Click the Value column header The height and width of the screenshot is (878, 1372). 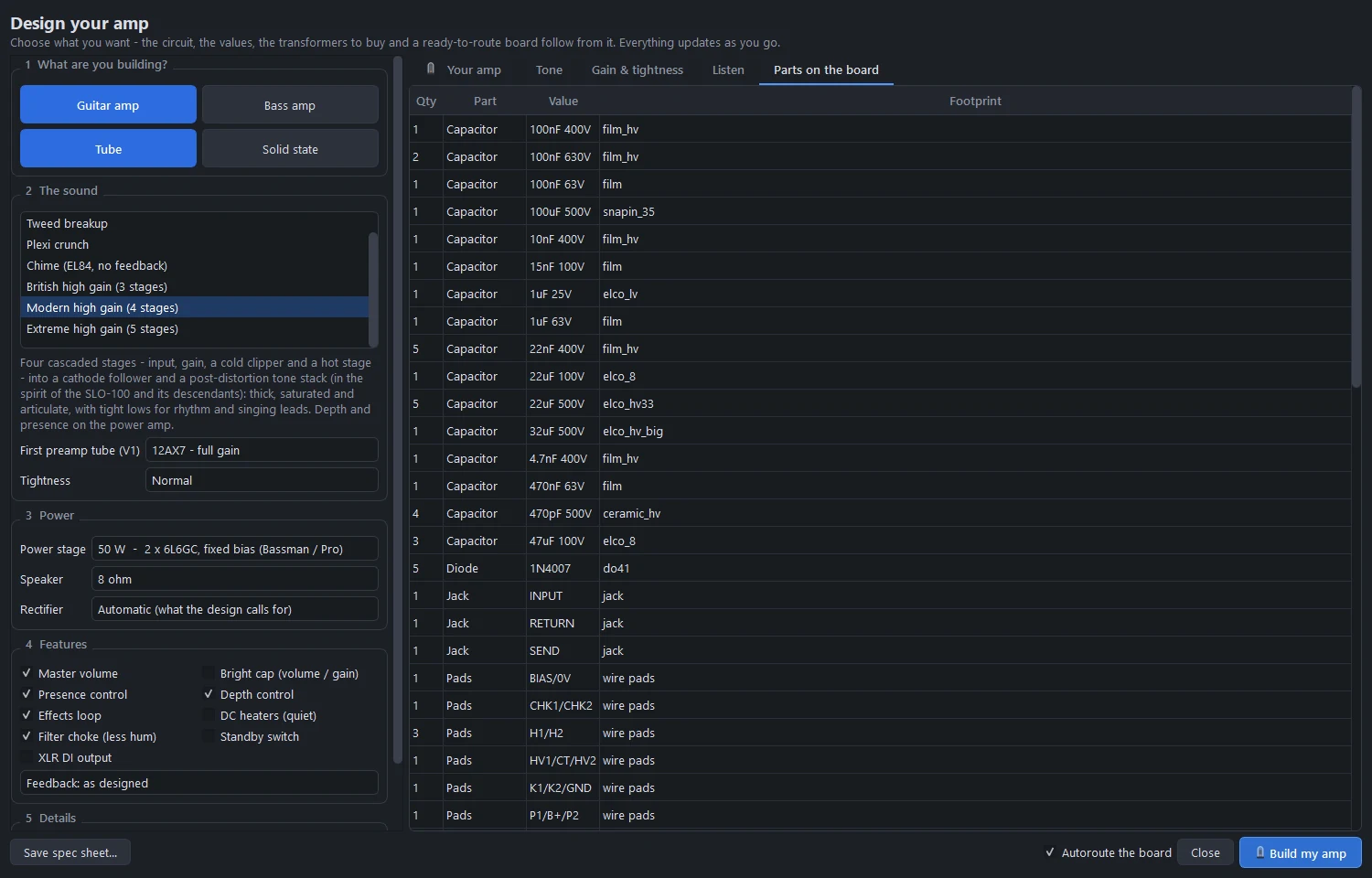point(563,101)
